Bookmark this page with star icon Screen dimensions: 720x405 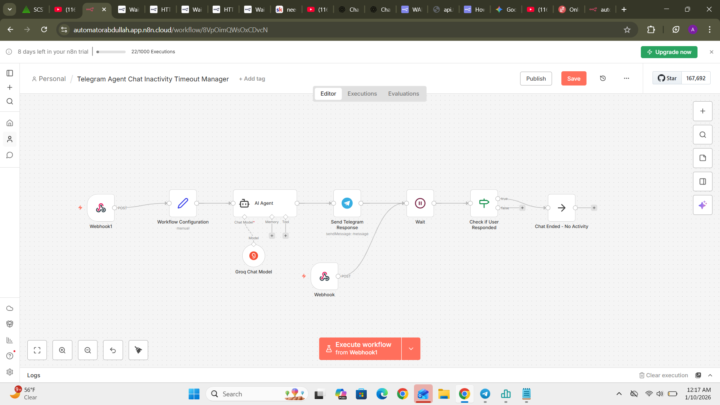627,30
